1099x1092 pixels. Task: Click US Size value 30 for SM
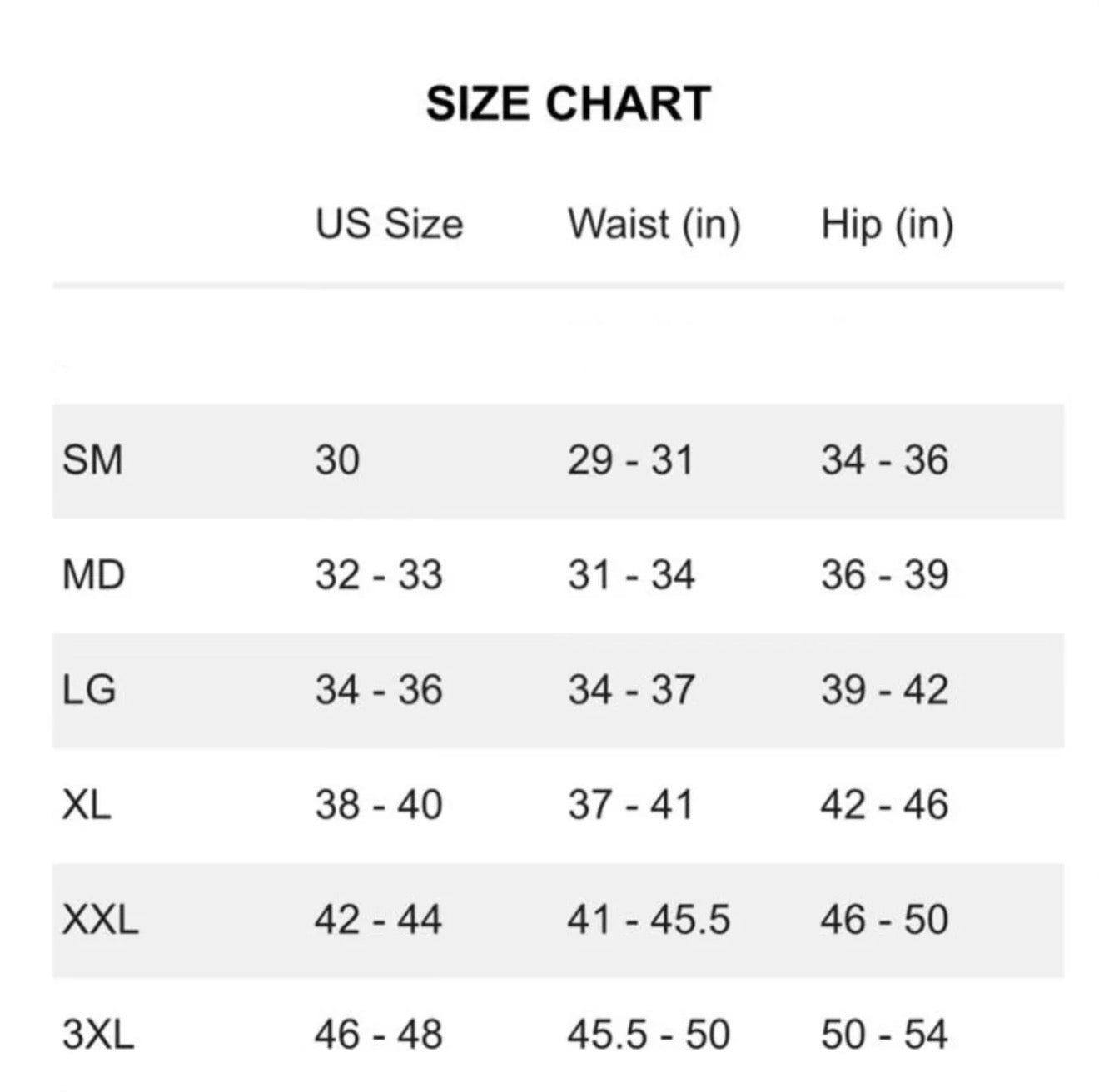[337, 460]
